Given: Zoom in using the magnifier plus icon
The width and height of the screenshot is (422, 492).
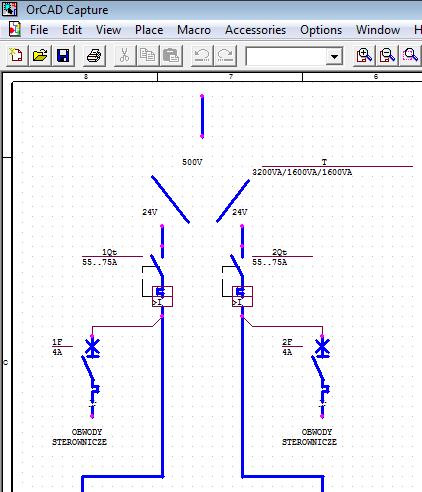Looking at the screenshot, I should click(x=364, y=55).
